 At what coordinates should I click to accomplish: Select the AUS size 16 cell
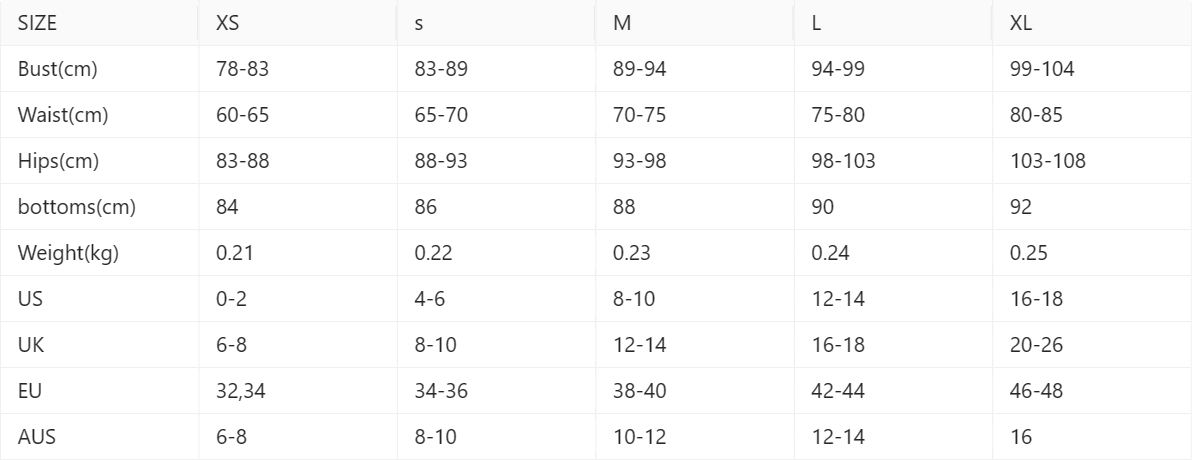click(1092, 437)
